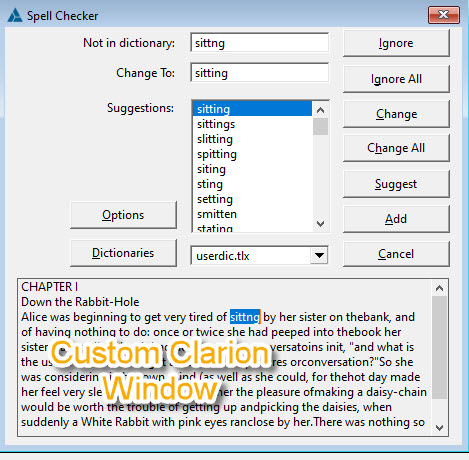Open the Options button

(x=123, y=215)
